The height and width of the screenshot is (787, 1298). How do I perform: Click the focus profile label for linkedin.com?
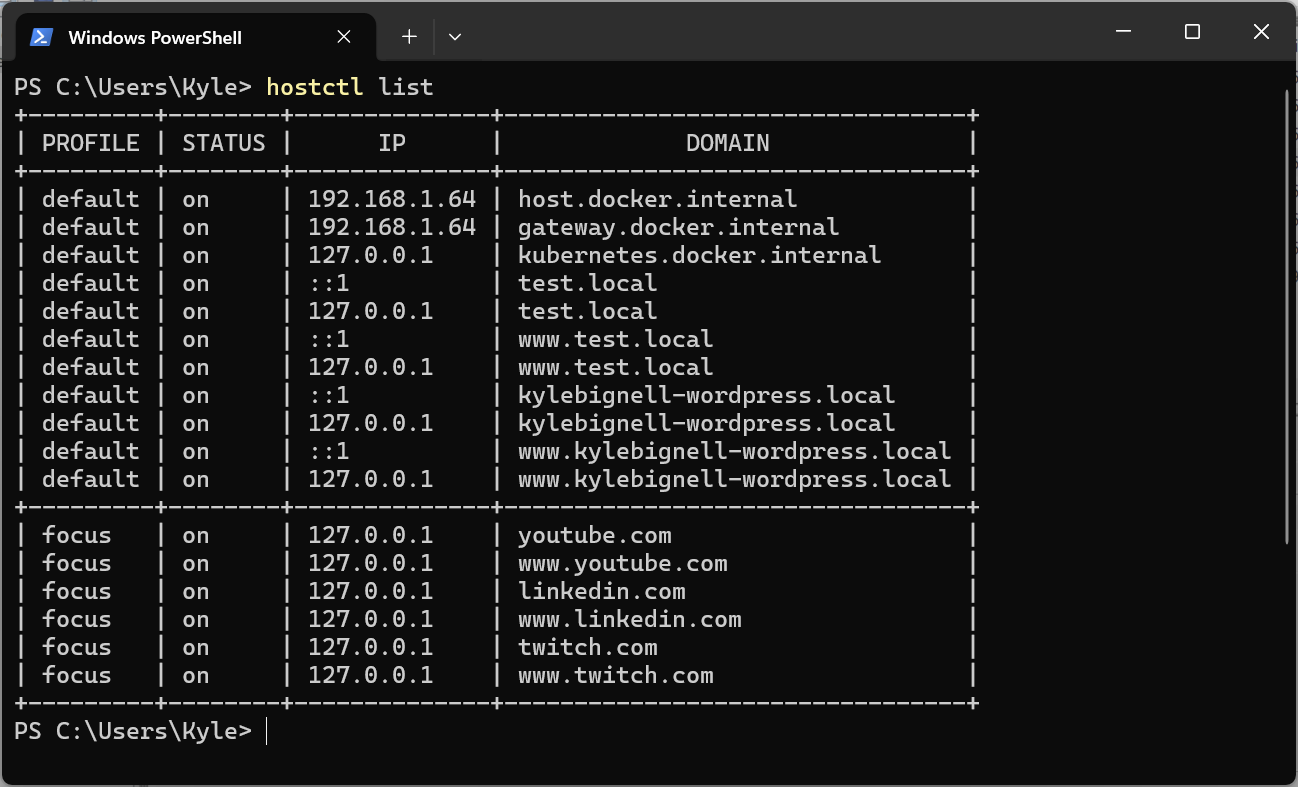(x=77, y=591)
